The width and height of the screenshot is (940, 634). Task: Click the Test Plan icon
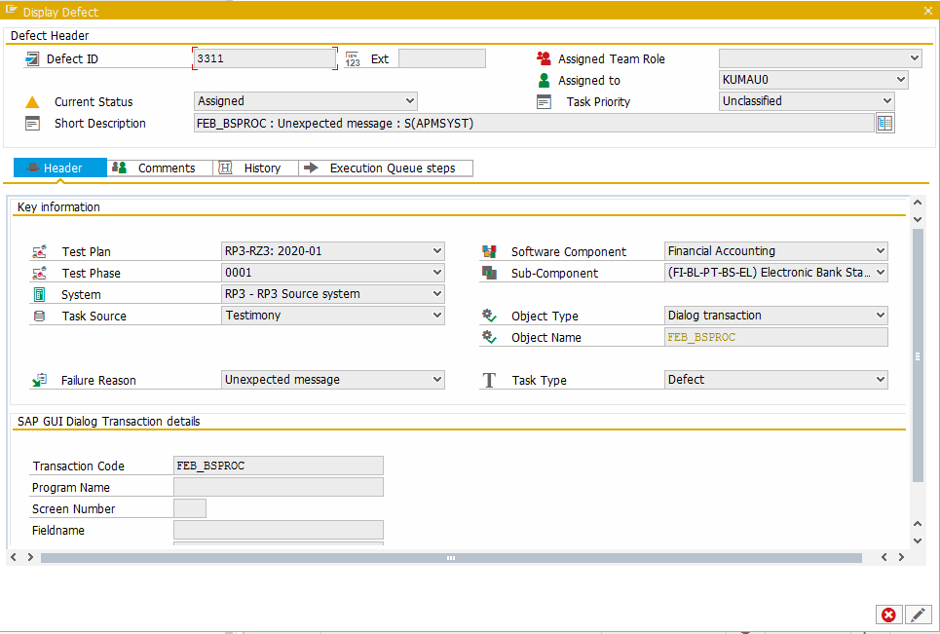pos(39,252)
